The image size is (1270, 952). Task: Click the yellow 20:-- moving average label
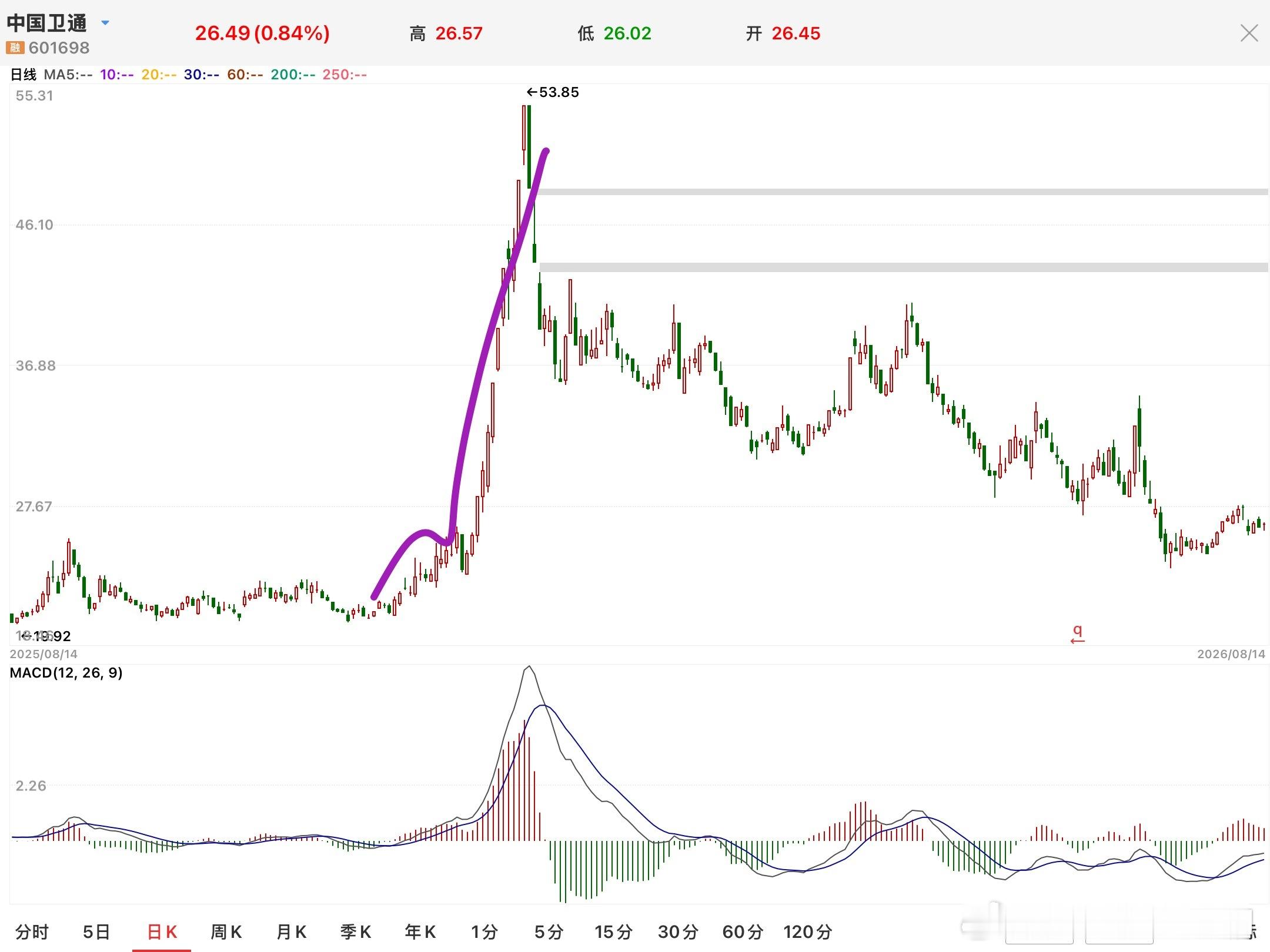159,75
